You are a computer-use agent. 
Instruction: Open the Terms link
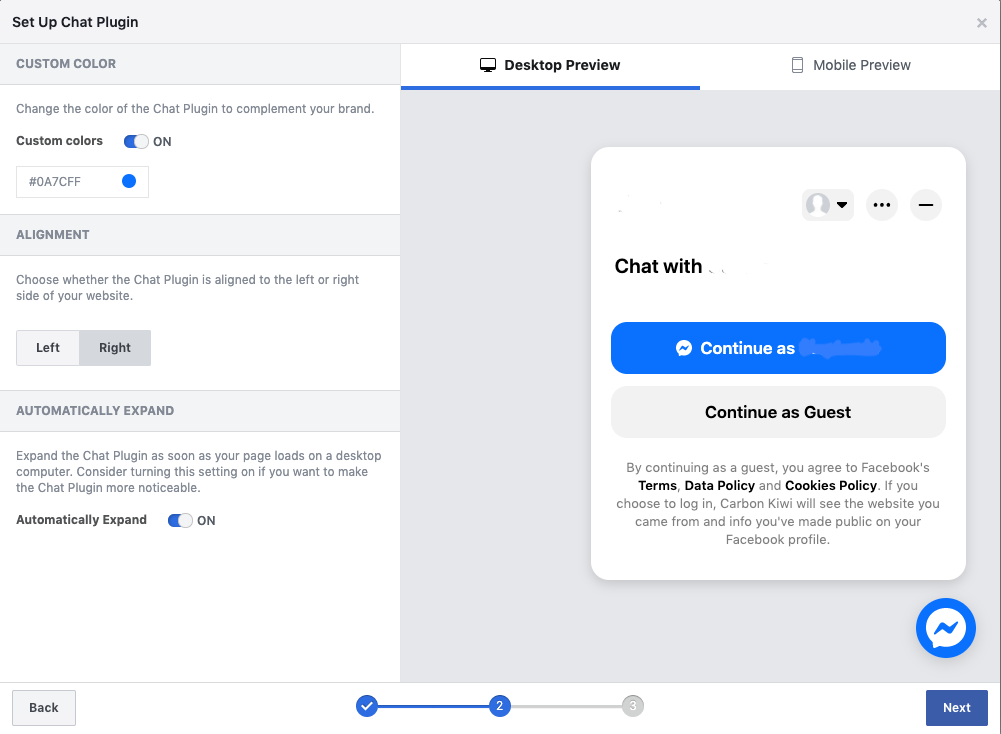tap(657, 486)
